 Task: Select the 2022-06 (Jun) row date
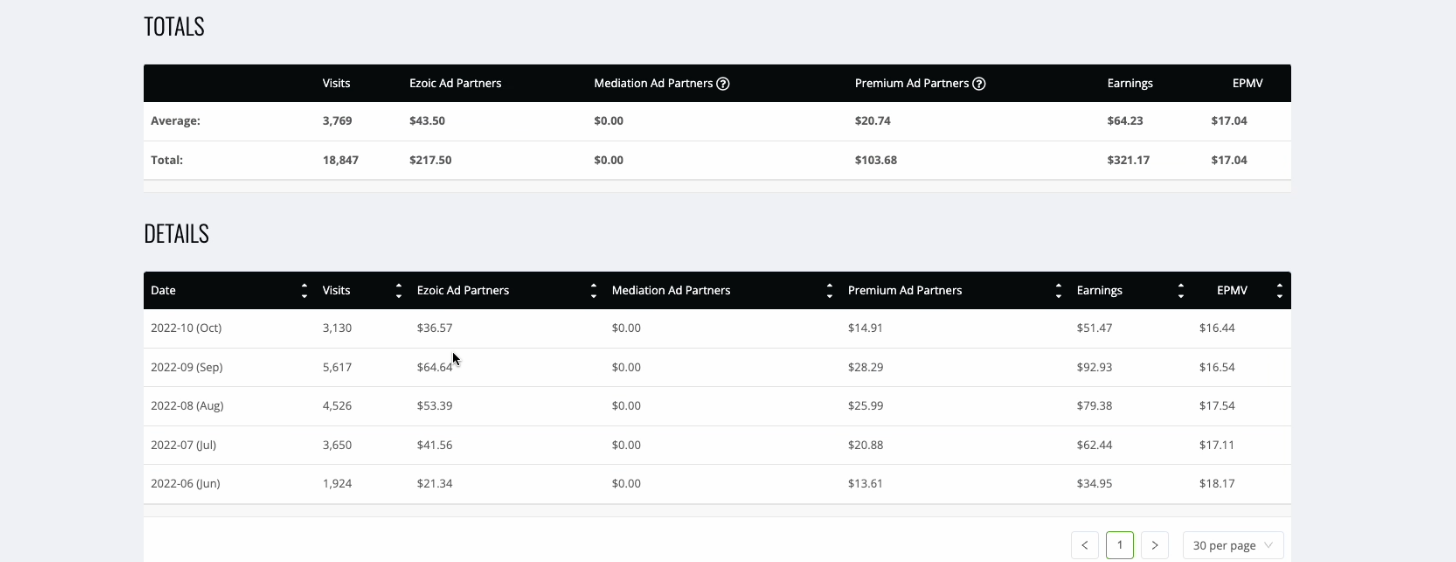[x=185, y=484]
